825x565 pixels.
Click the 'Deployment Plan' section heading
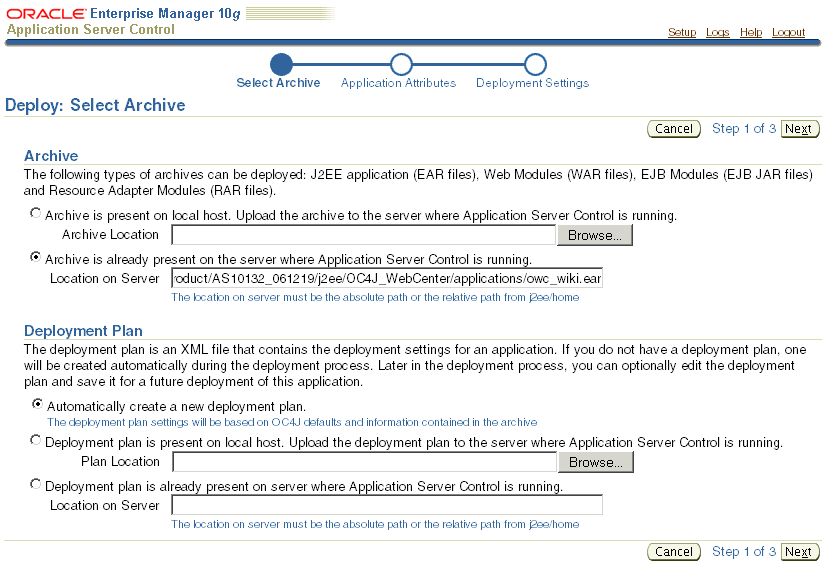point(83,331)
